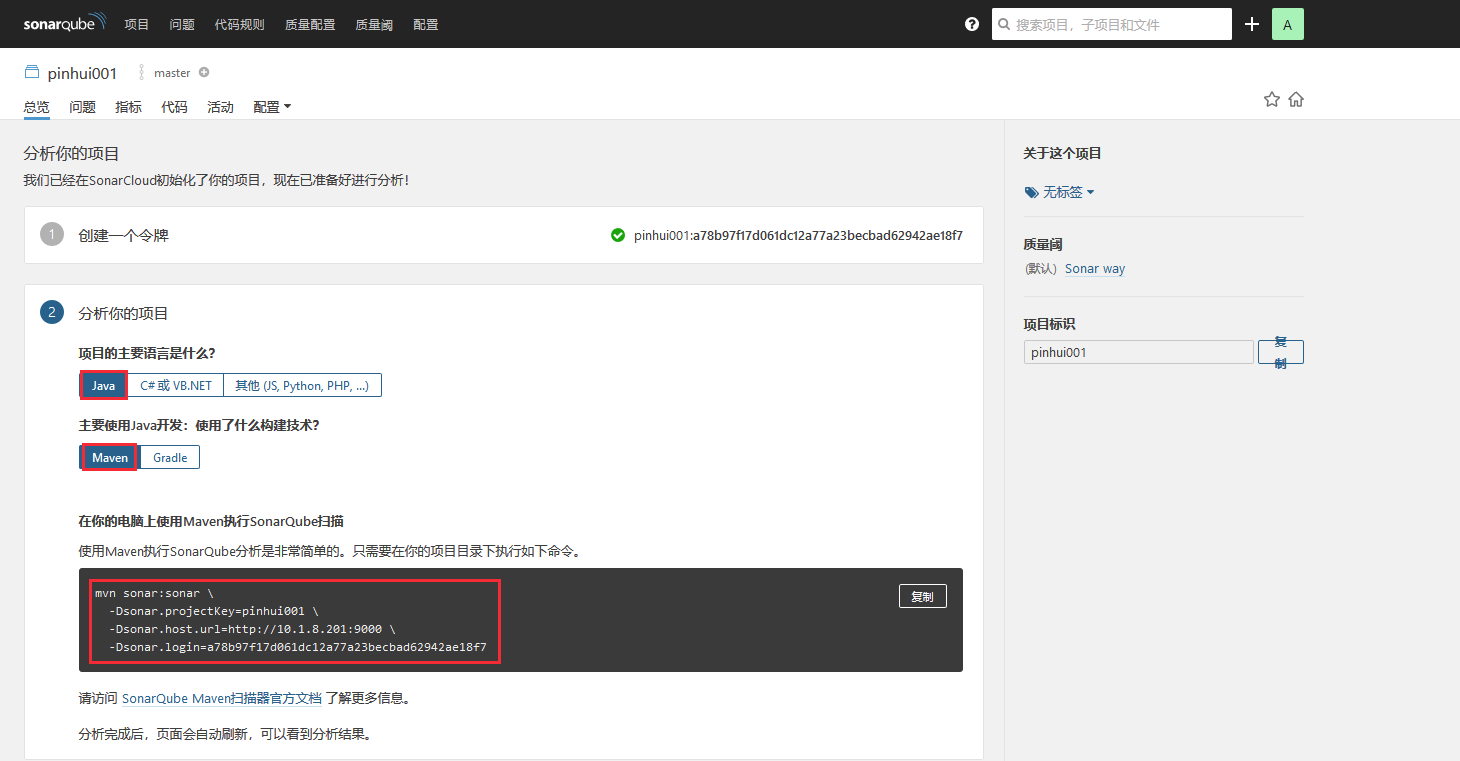The width and height of the screenshot is (1460, 761).
Task: Click the tag icon beside 无标签
Action: pyautogui.click(x=1031, y=192)
